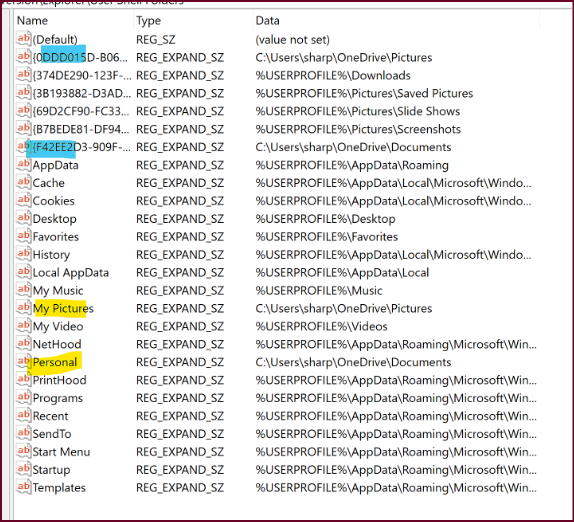Click the string icon beside Personal

pos(24,362)
